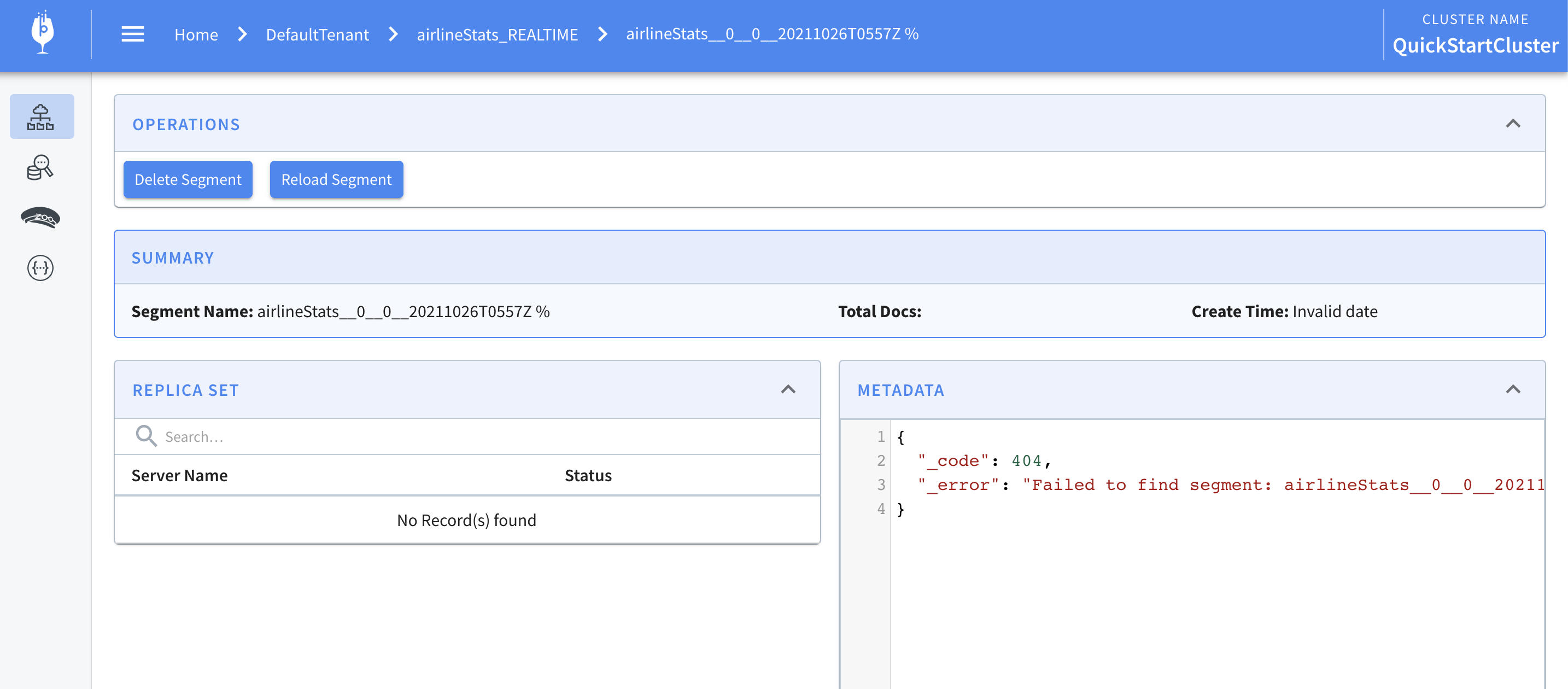Collapse the Replica Set panel chevron
1568x689 pixels.
click(x=788, y=389)
